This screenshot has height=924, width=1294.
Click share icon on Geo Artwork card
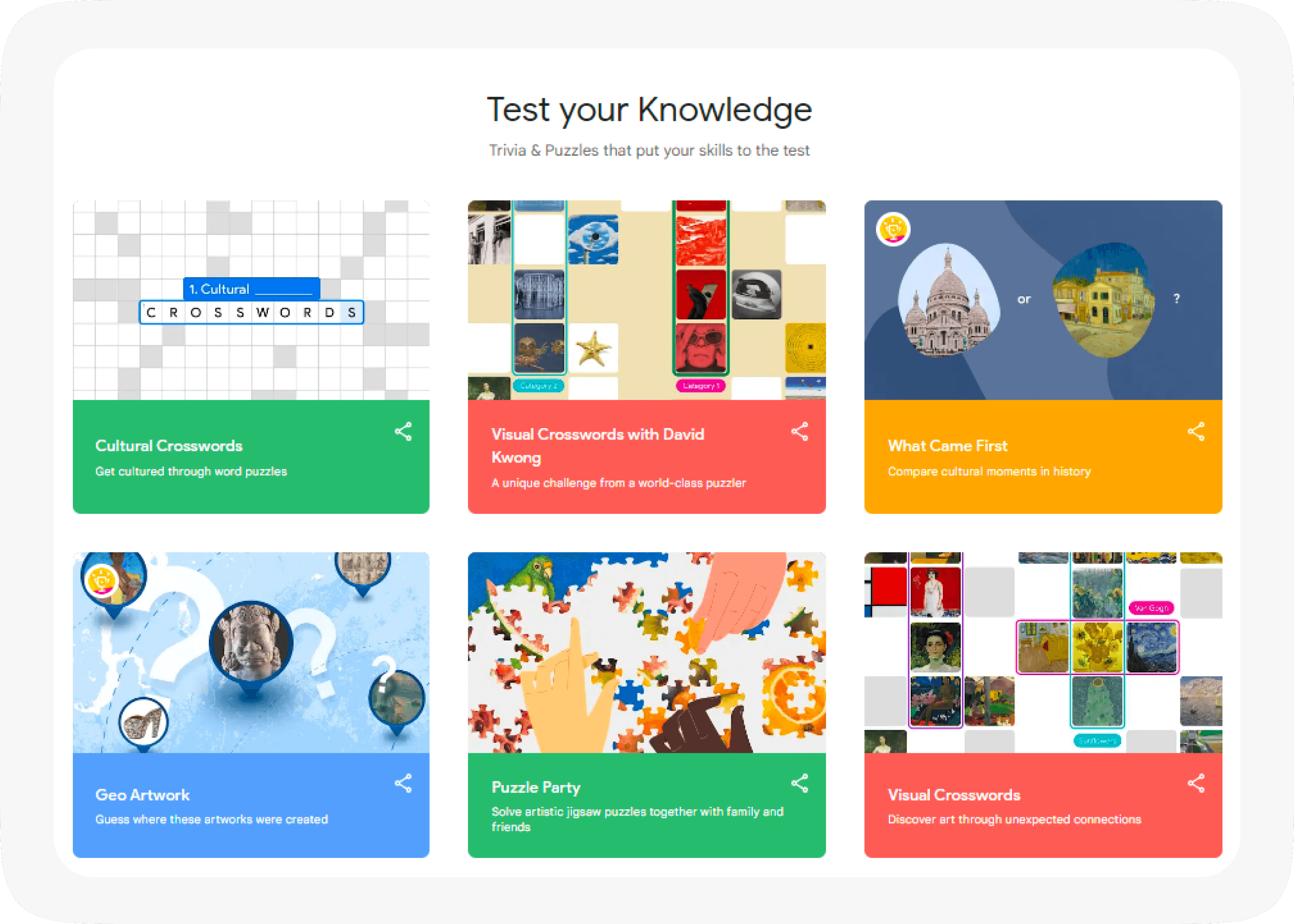coord(403,783)
